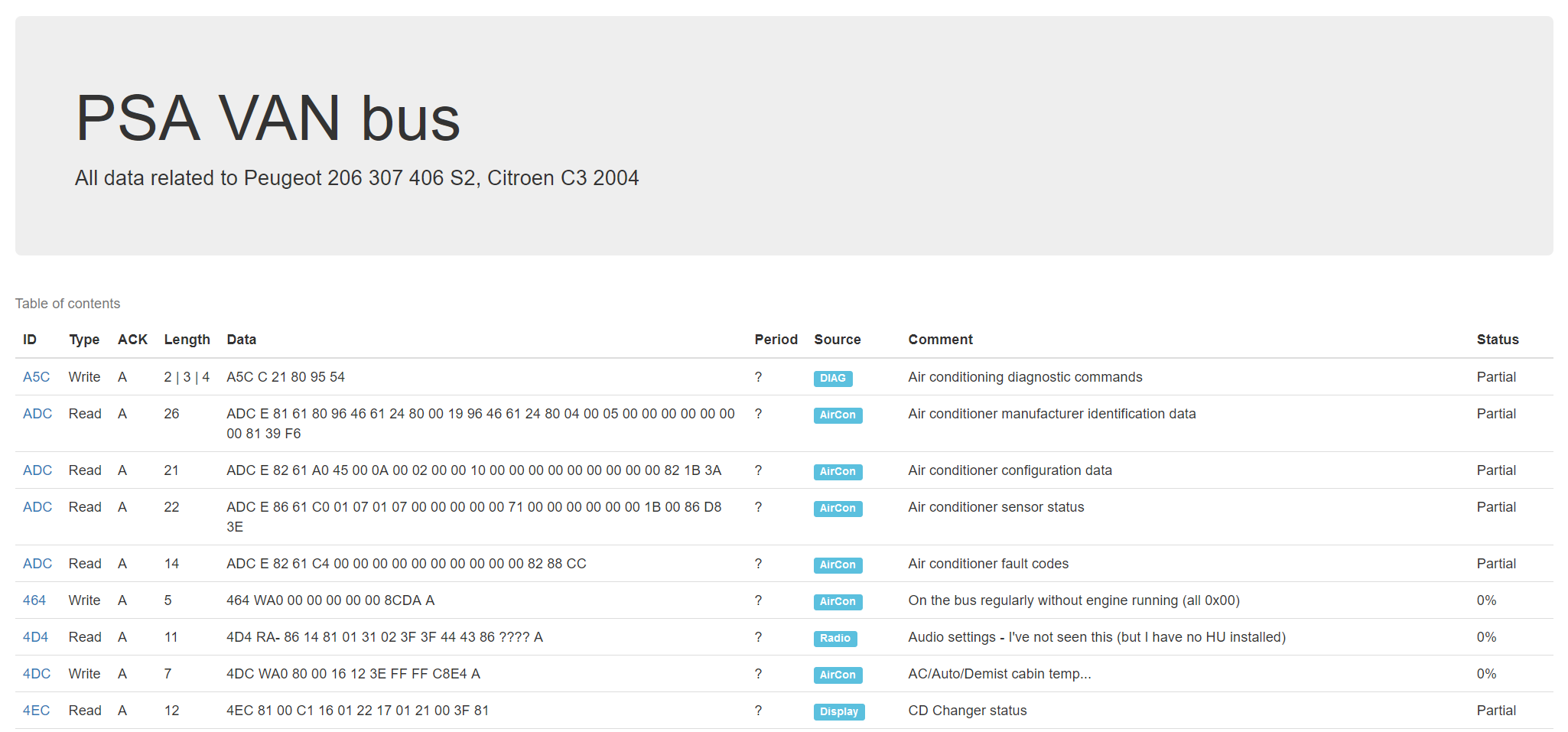Click the Peugeot 206 307 406 subtitle
The width and height of the screenshot is (1568, 732).
[357, 178]
